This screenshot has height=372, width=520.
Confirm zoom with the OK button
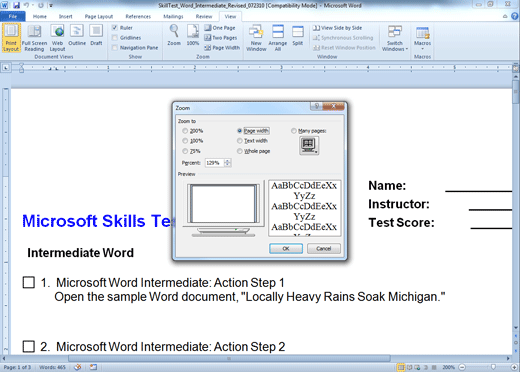click(286, 248)
